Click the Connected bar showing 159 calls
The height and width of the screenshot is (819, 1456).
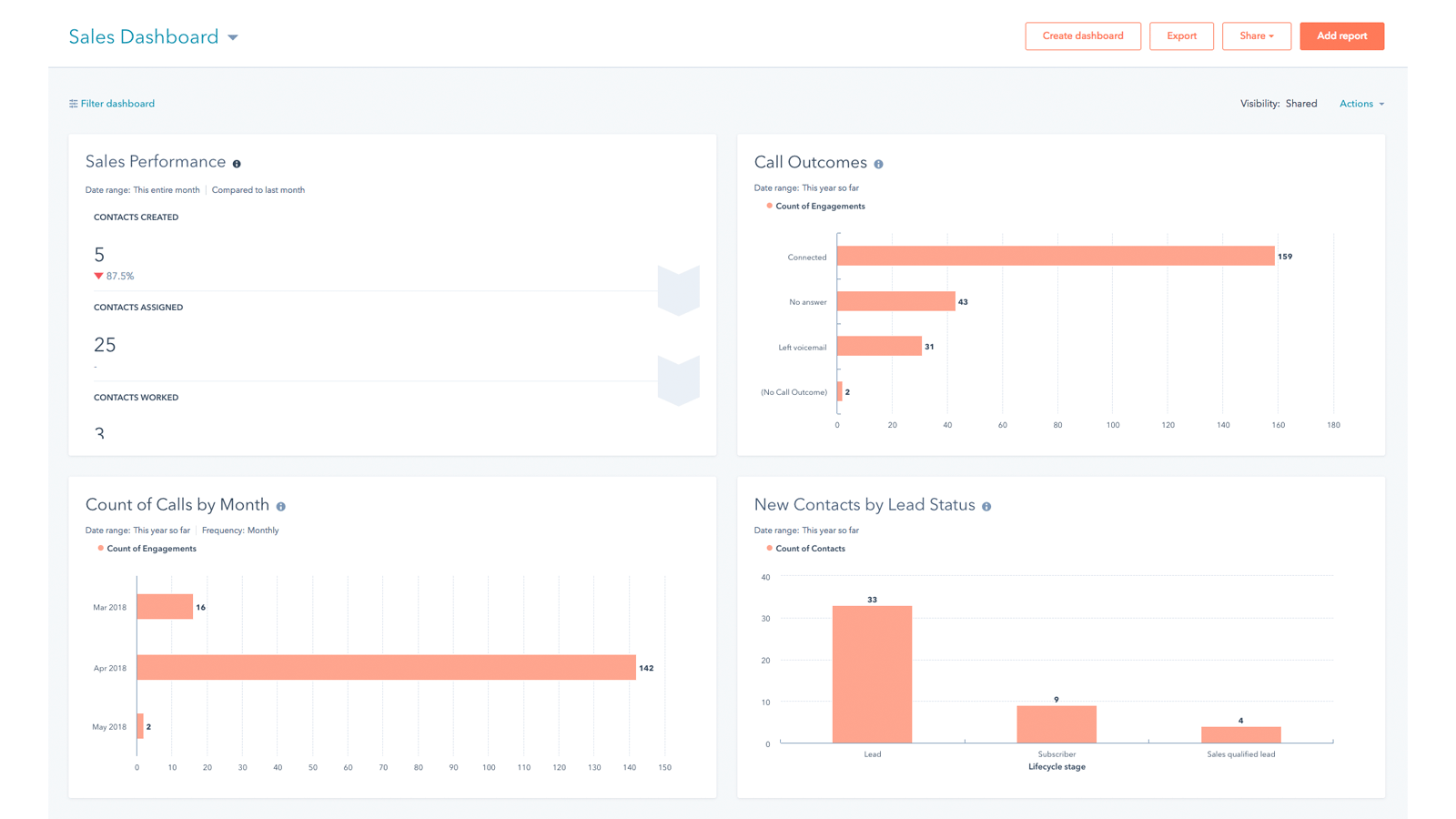pyautogui.click(x=1056, y=257)
